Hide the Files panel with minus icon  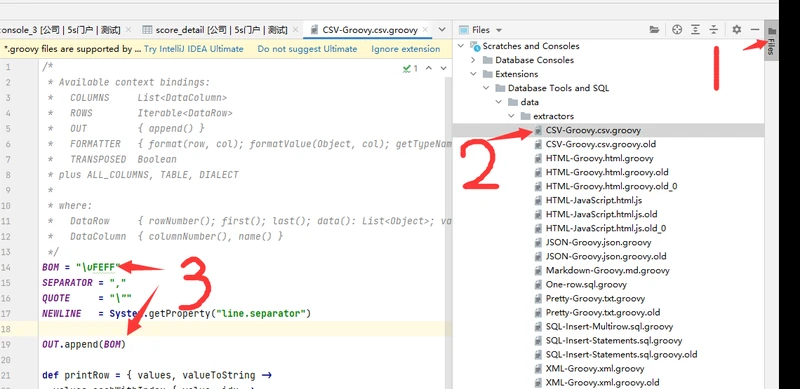click(x=755, y=30)
